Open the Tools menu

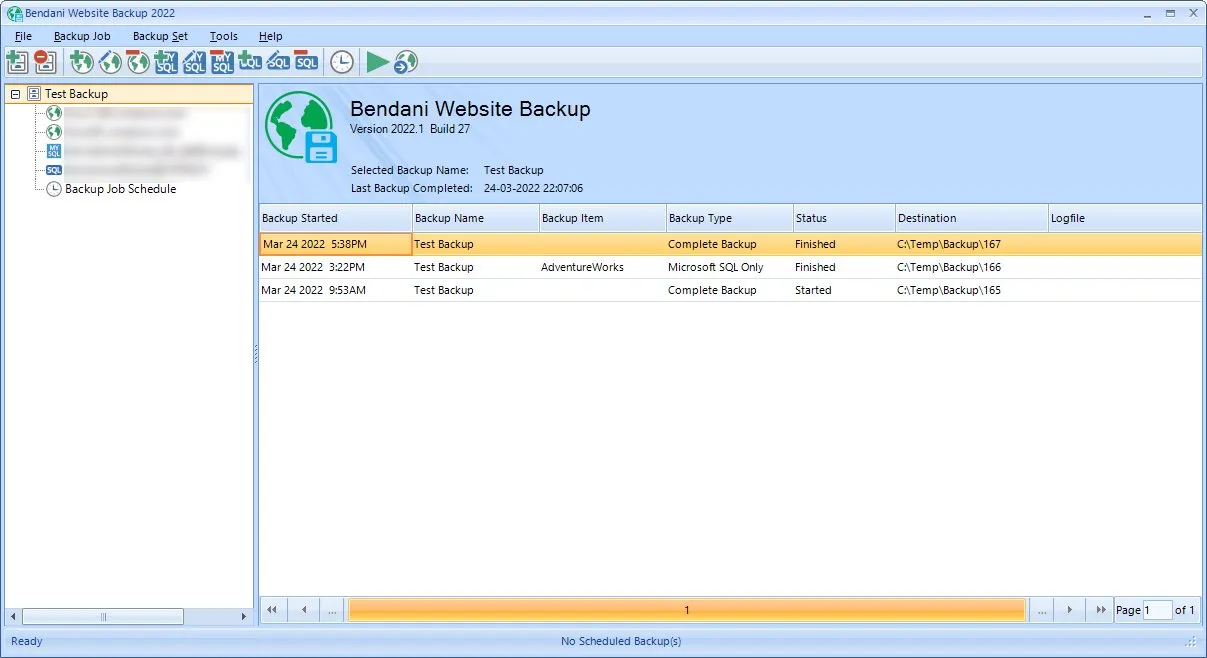tap(224, 36)
